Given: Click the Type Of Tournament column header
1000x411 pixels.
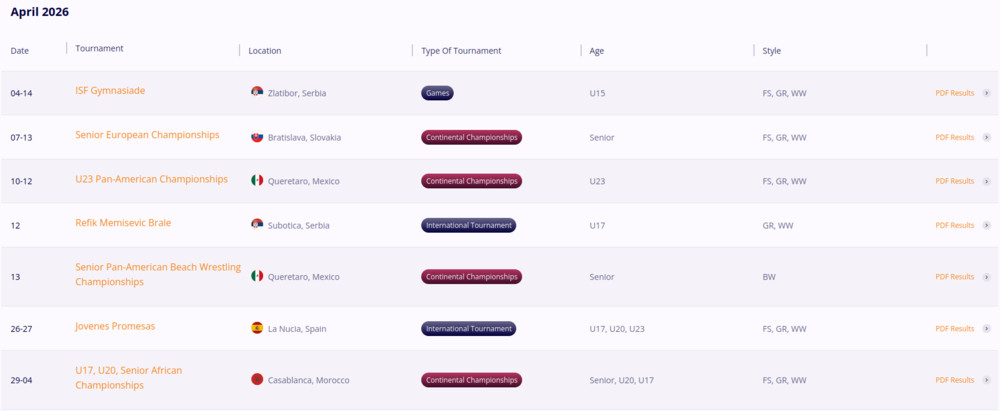Looking at the screenshot, I should pos(461,50).
